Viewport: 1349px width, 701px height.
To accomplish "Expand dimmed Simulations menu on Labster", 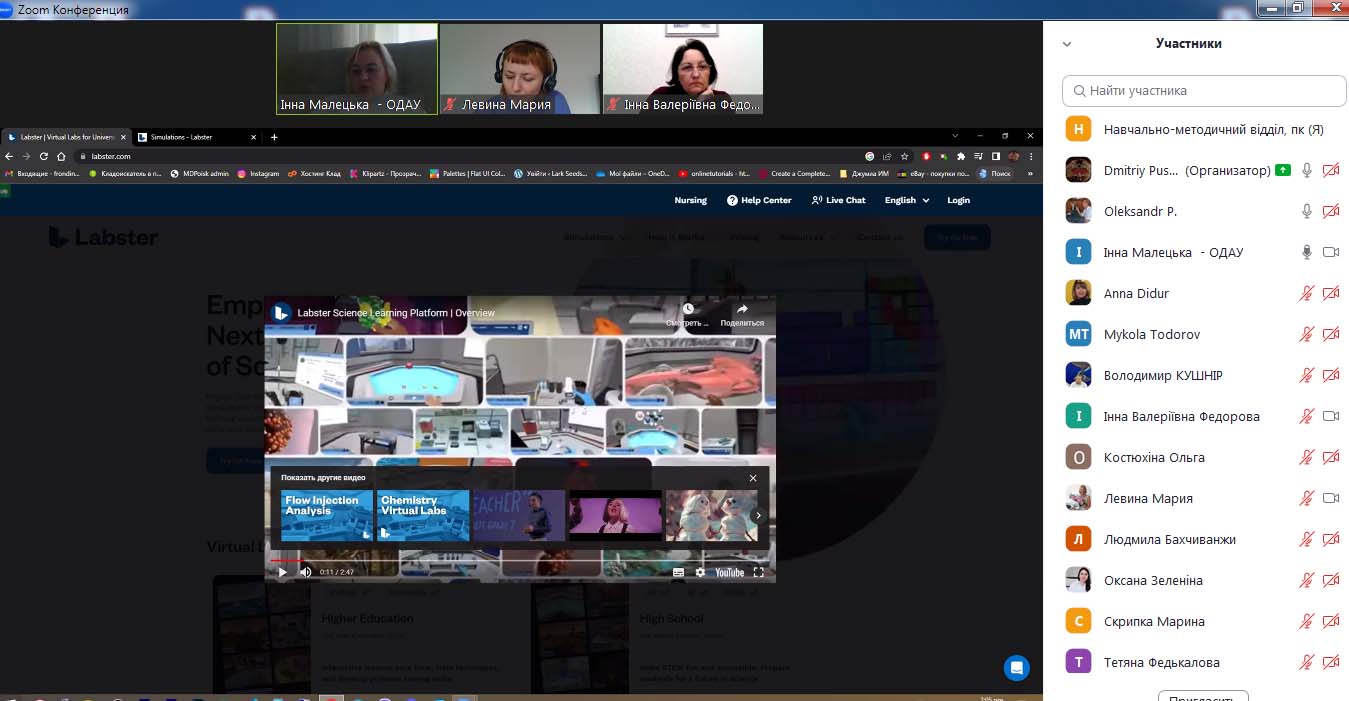I will pos(596,237).
